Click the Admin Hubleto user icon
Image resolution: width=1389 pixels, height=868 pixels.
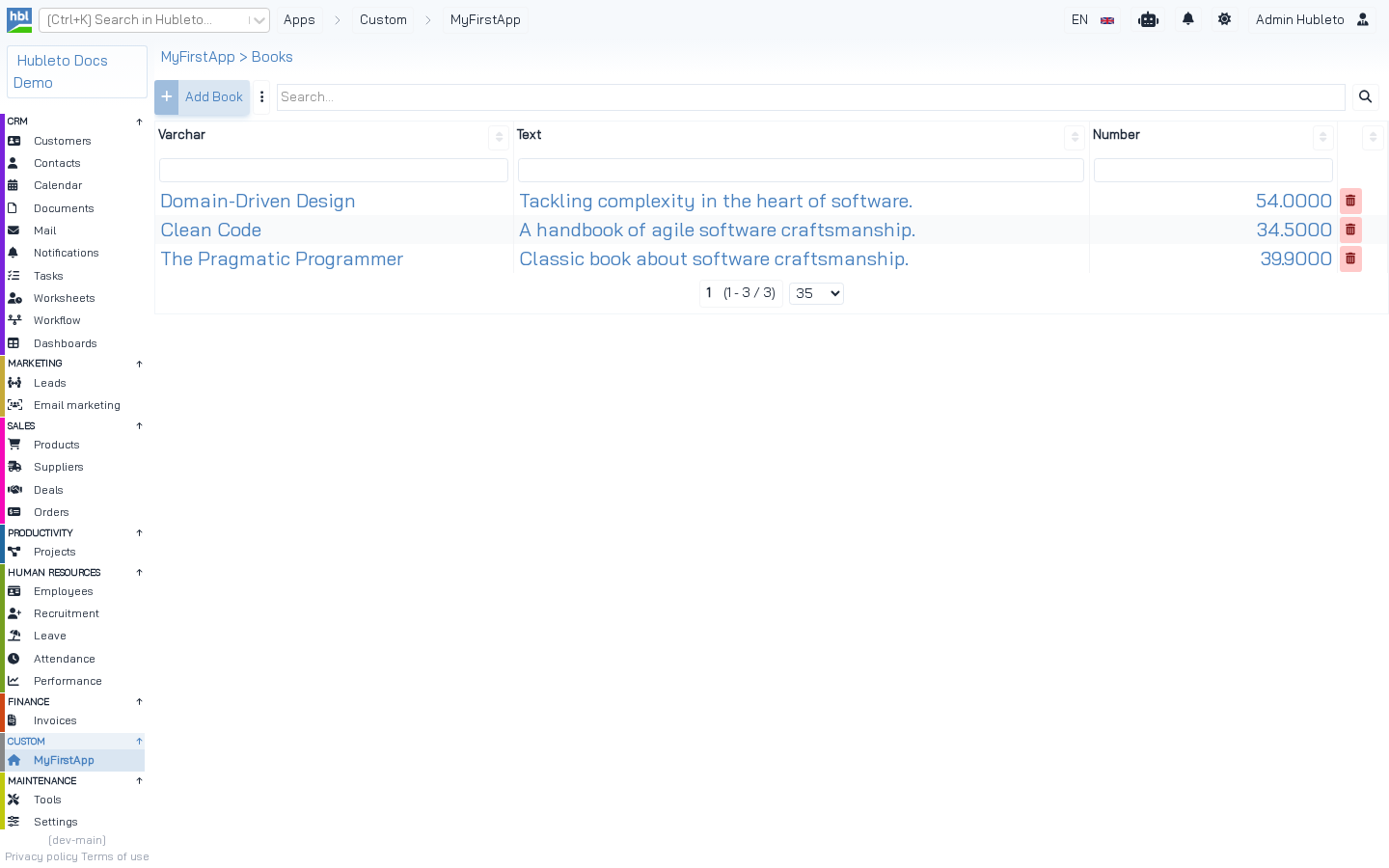pos(1363,19)
